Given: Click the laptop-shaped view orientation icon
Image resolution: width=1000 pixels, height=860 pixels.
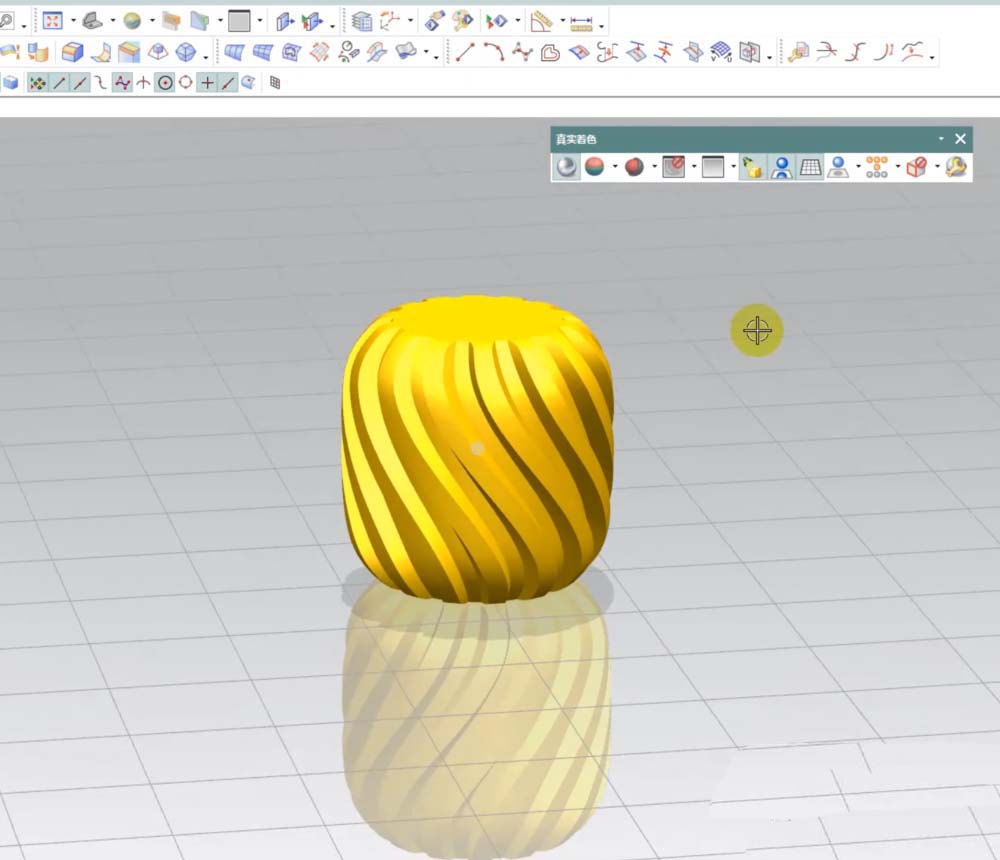Looking at the screenshot, I should 92,21.
